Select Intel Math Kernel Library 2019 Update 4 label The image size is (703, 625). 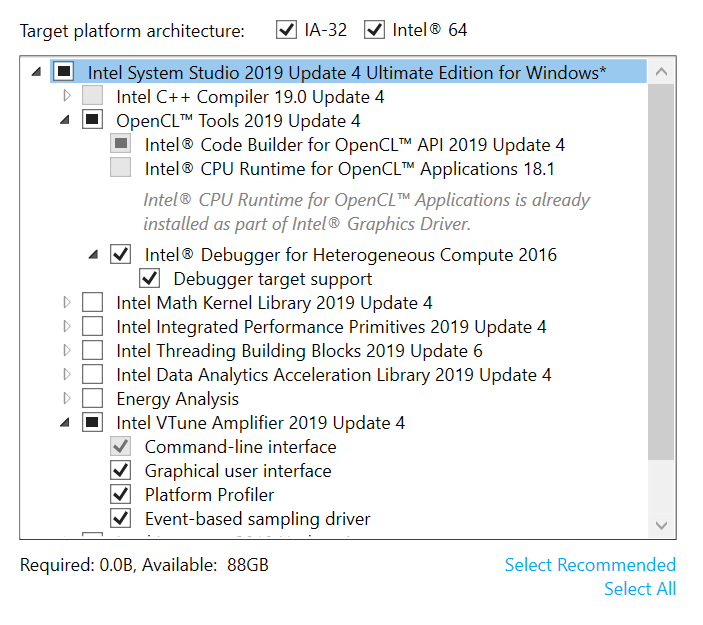tap(274, 303)
